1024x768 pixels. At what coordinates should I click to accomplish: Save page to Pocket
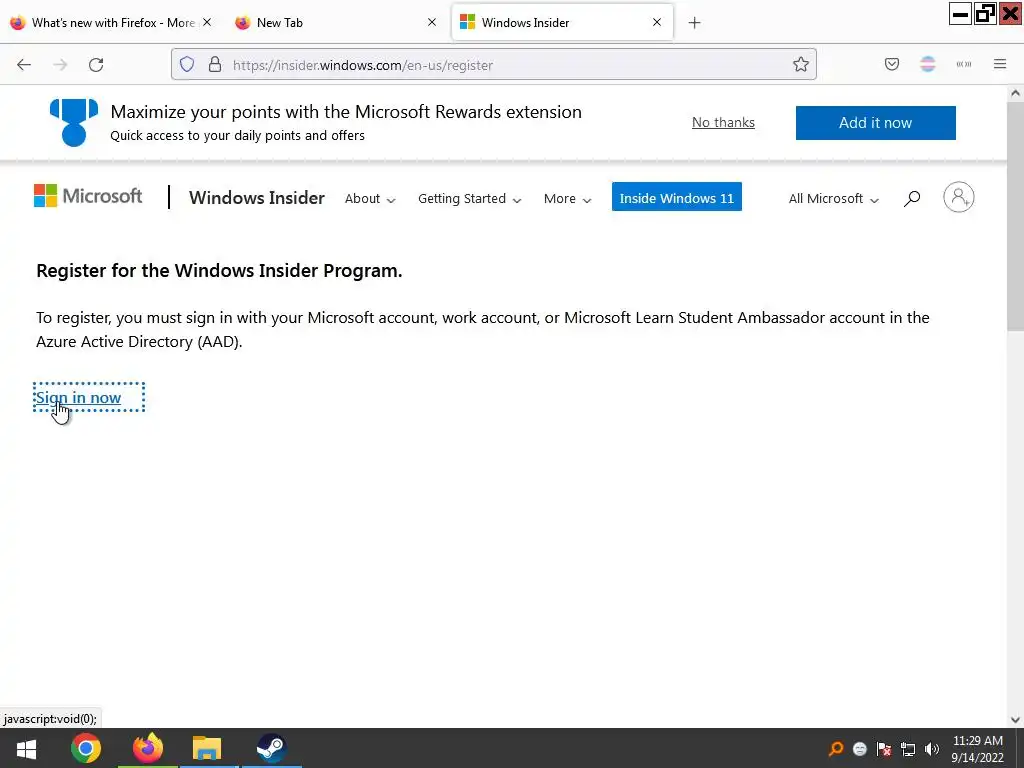[892, 65]
